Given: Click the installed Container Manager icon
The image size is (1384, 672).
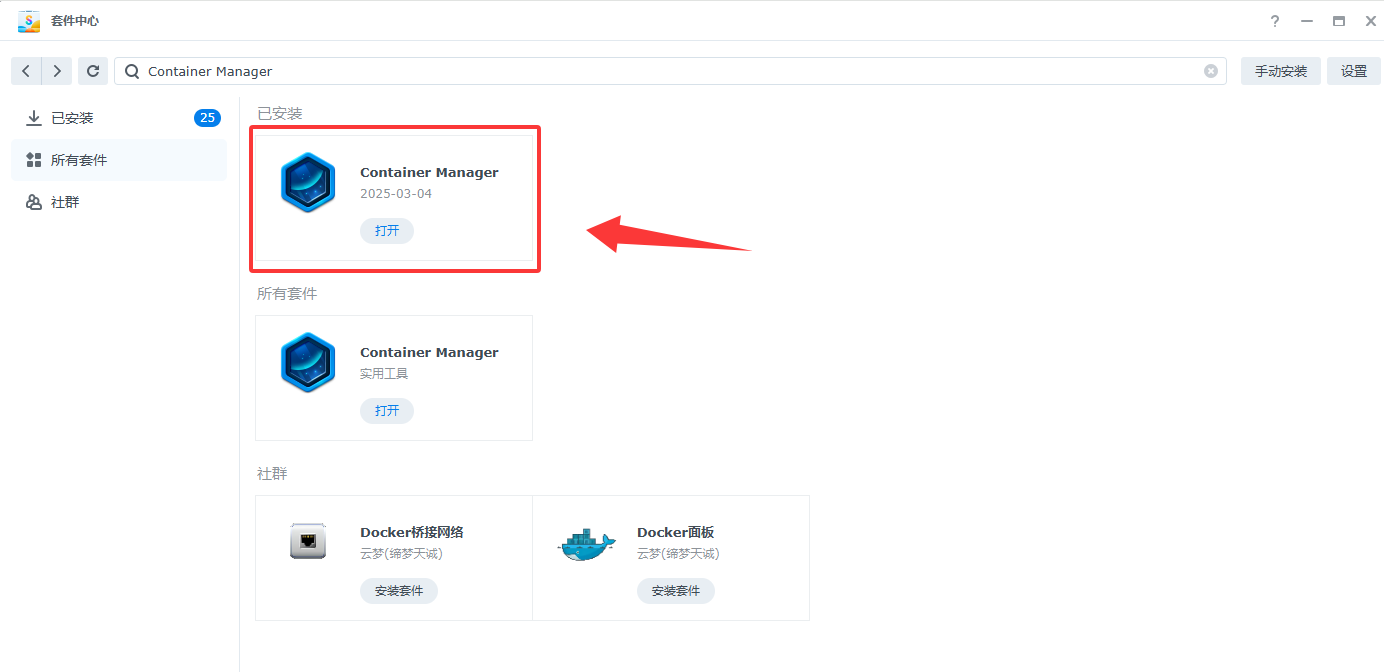Looking at the screenshot, I should point(308,183).
